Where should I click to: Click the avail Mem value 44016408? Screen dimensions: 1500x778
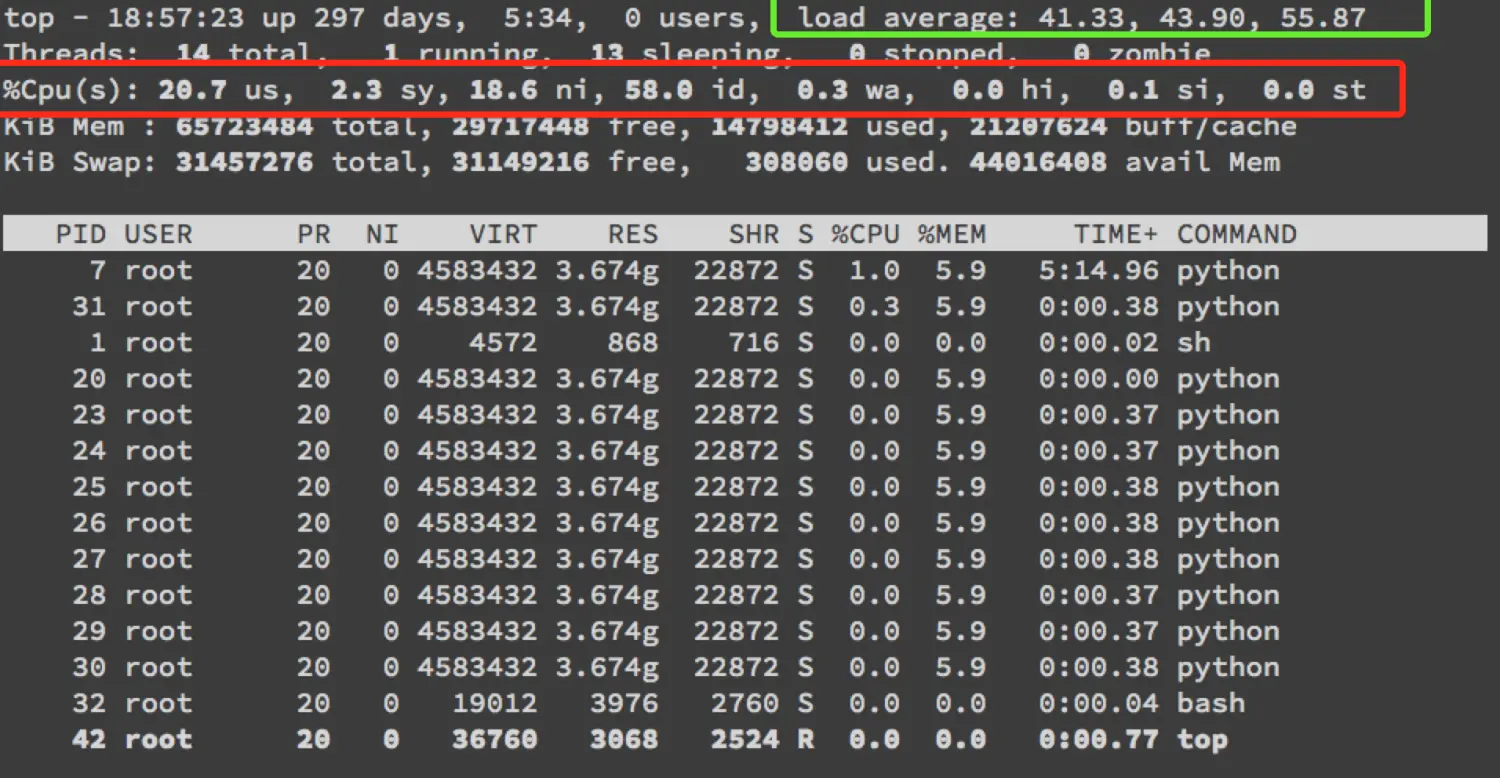tap(1039, 162)
